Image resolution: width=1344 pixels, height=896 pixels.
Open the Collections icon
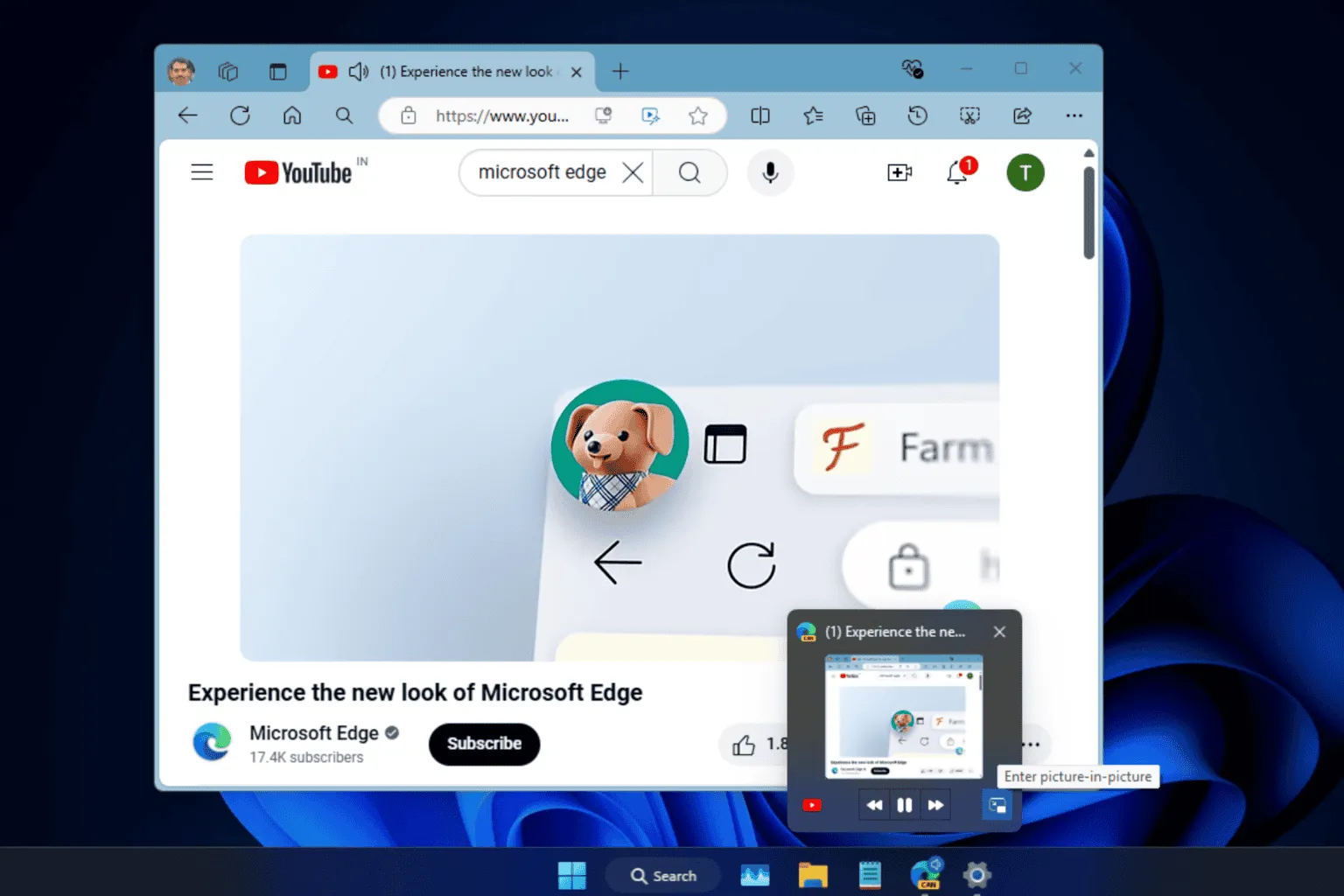click(865, 115)
